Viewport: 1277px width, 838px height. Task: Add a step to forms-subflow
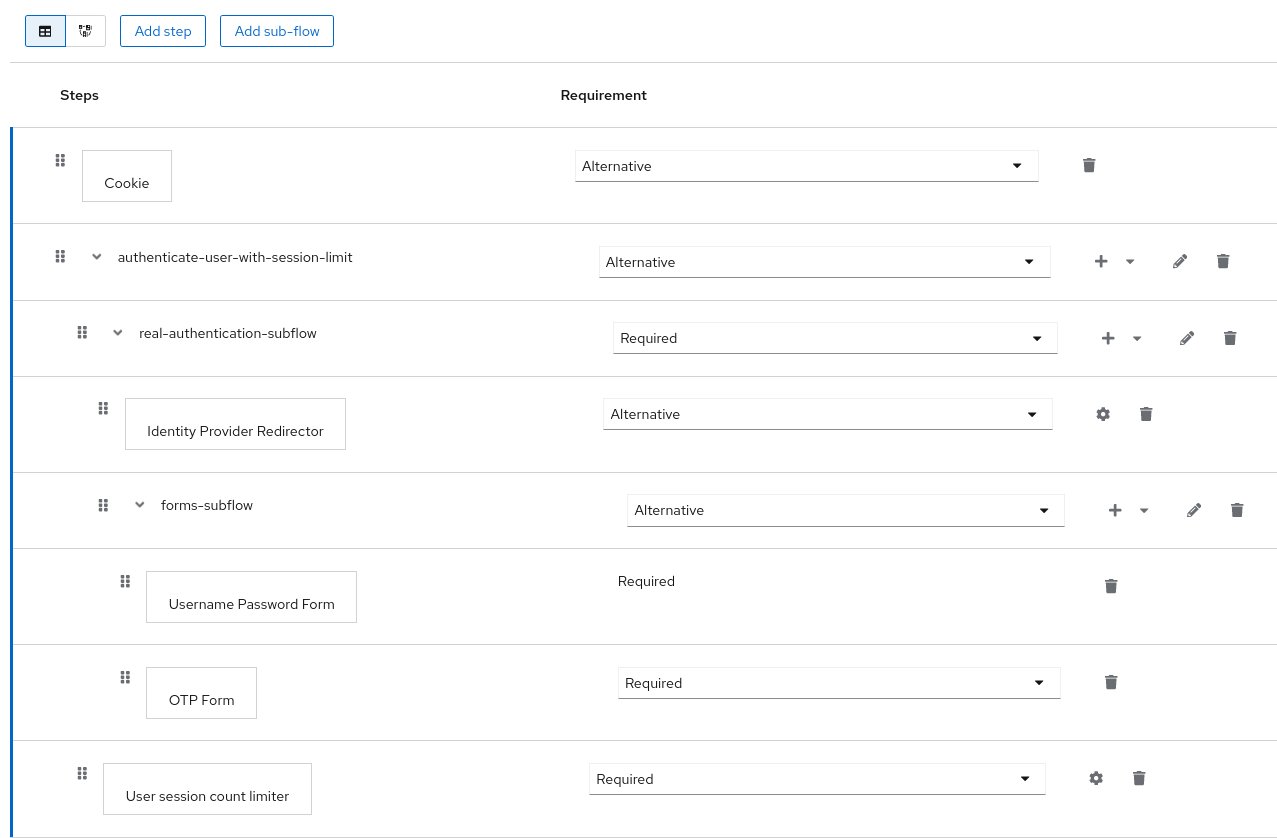pyautogui.click(x=1115, y=510)
